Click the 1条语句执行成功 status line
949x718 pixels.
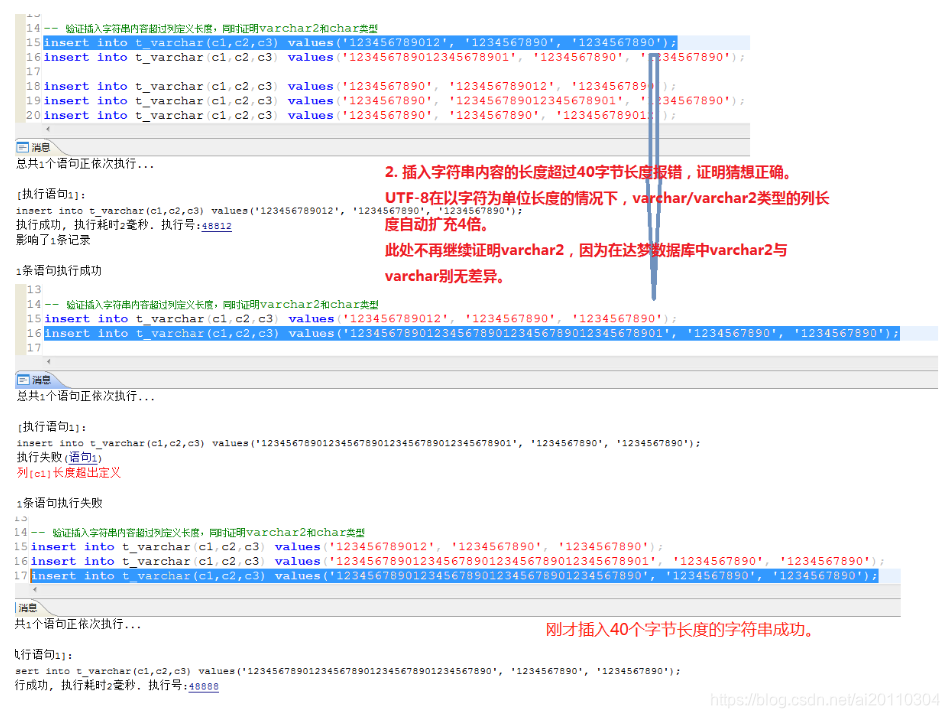[59, 271]
